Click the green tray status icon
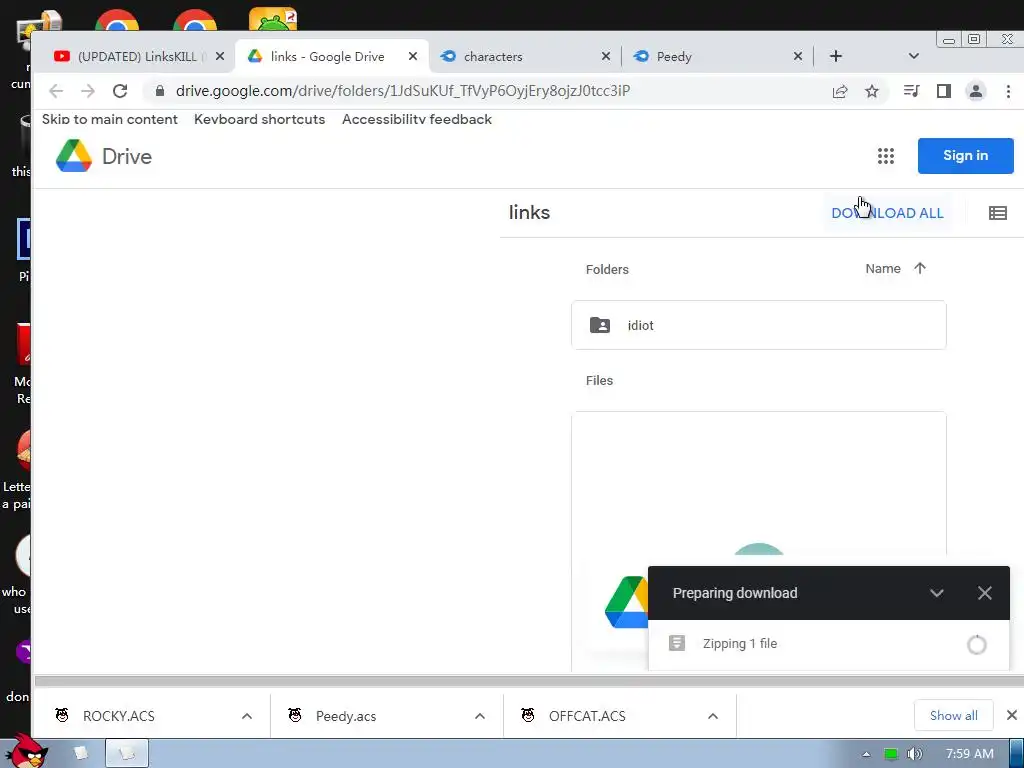 [890, 754]
